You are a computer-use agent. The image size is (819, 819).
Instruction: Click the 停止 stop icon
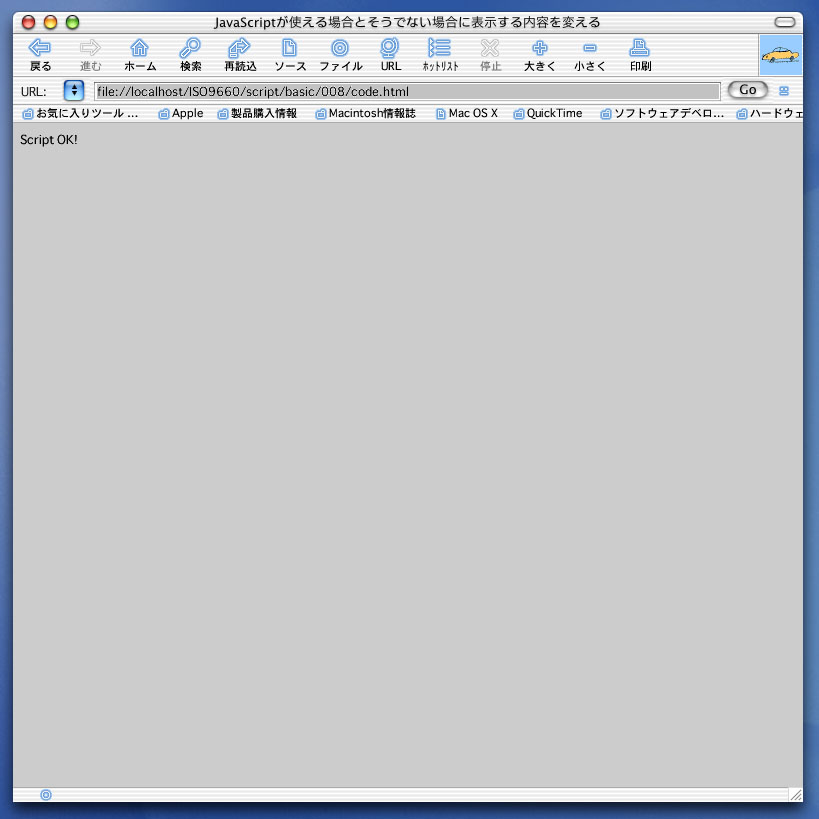pyautogui.click(x=490, y=54)
